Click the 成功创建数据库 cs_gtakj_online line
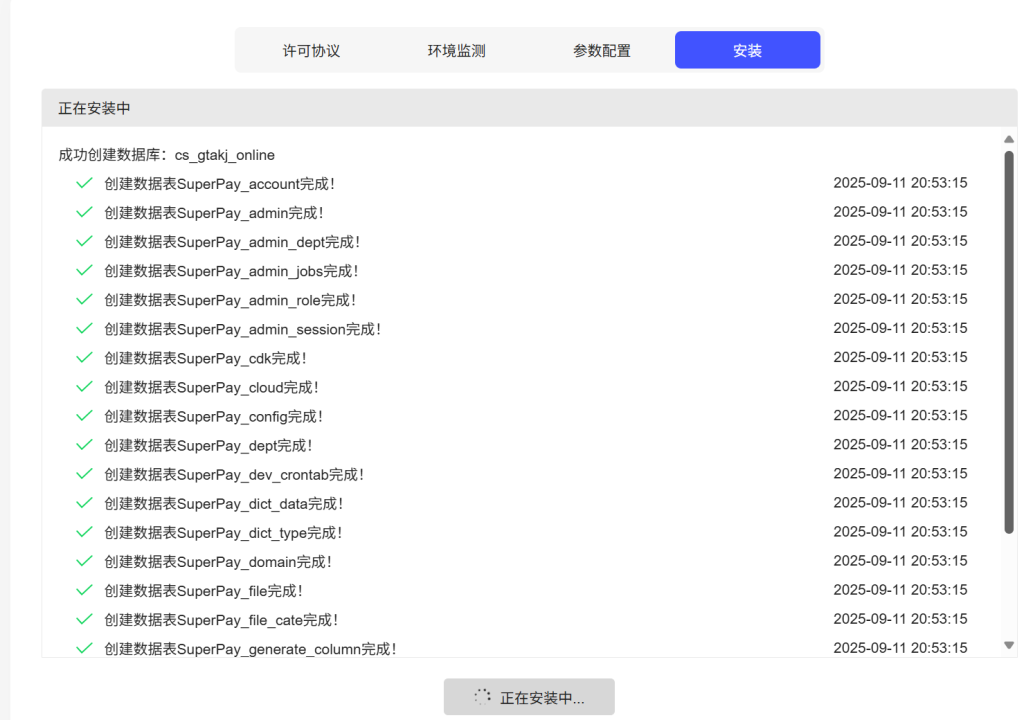 point(166,155)
